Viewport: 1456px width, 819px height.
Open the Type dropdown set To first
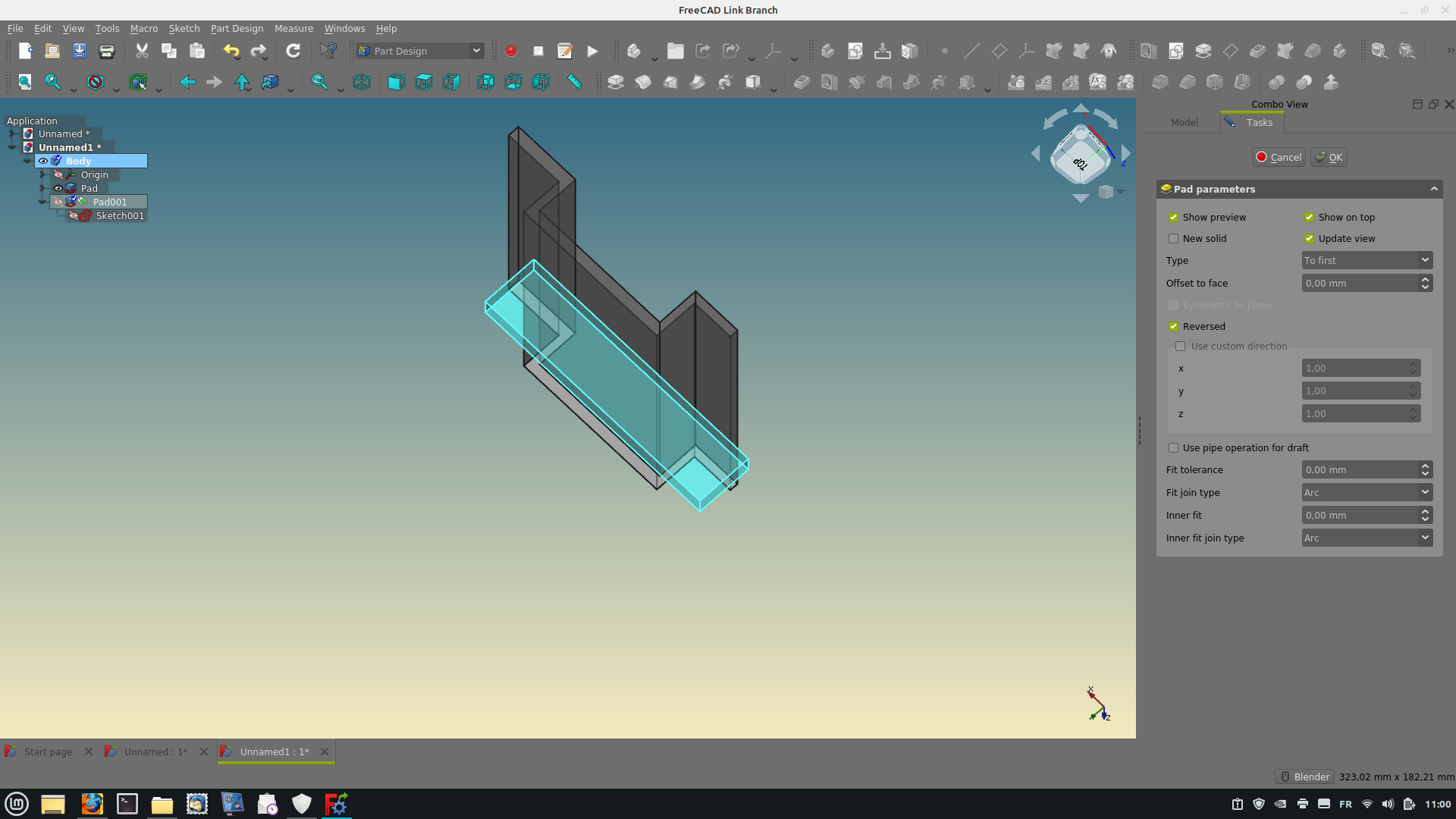pyautogui.click(x=1367, y=260)
